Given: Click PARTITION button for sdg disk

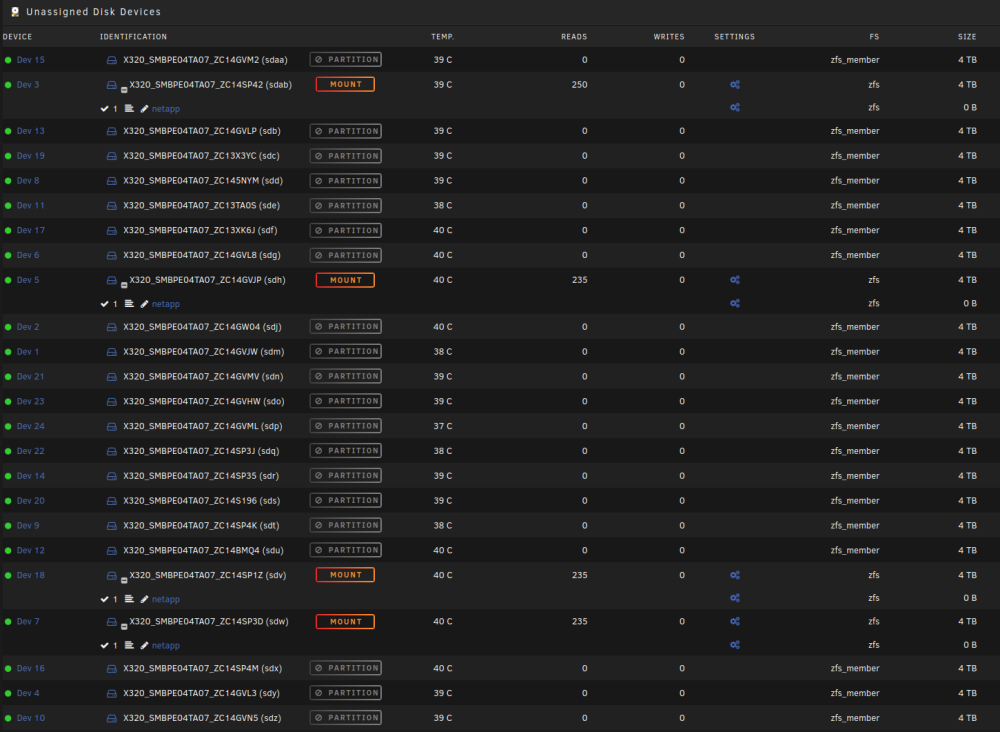Looking at the screenshot, I should (346, 255).
